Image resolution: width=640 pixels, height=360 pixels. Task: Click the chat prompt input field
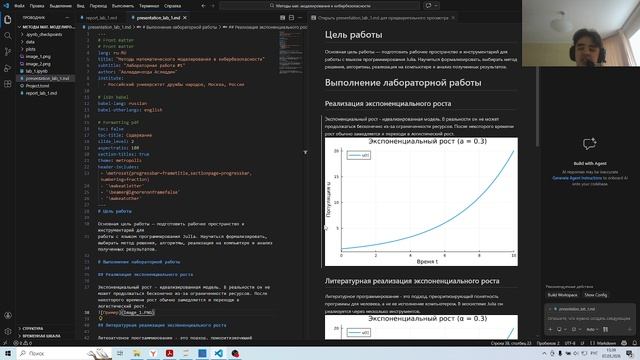point(589,318)
